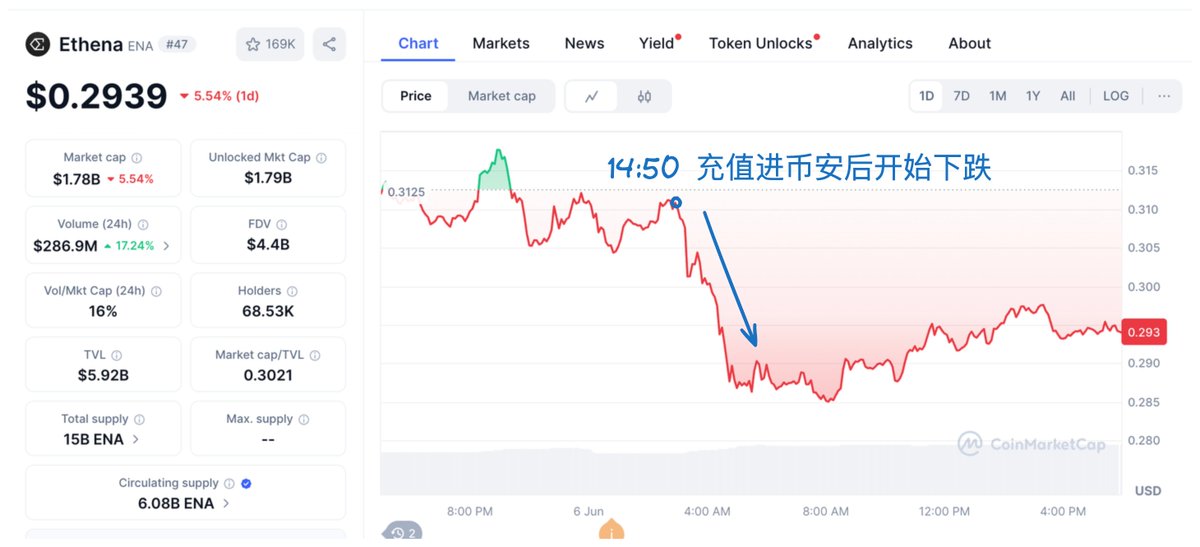1200x547 pixels.
Task: Click the Market cap info icon
Action: coord(137,158)
